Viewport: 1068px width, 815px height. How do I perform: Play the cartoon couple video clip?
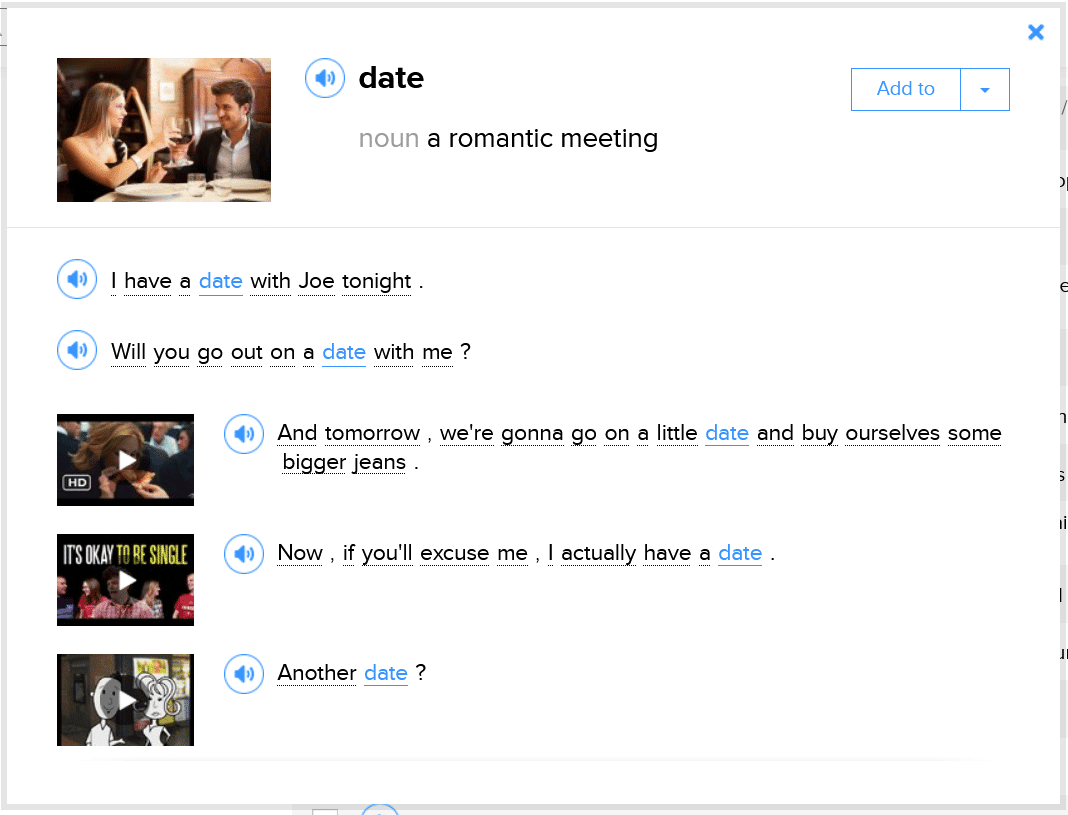(126, 700)
